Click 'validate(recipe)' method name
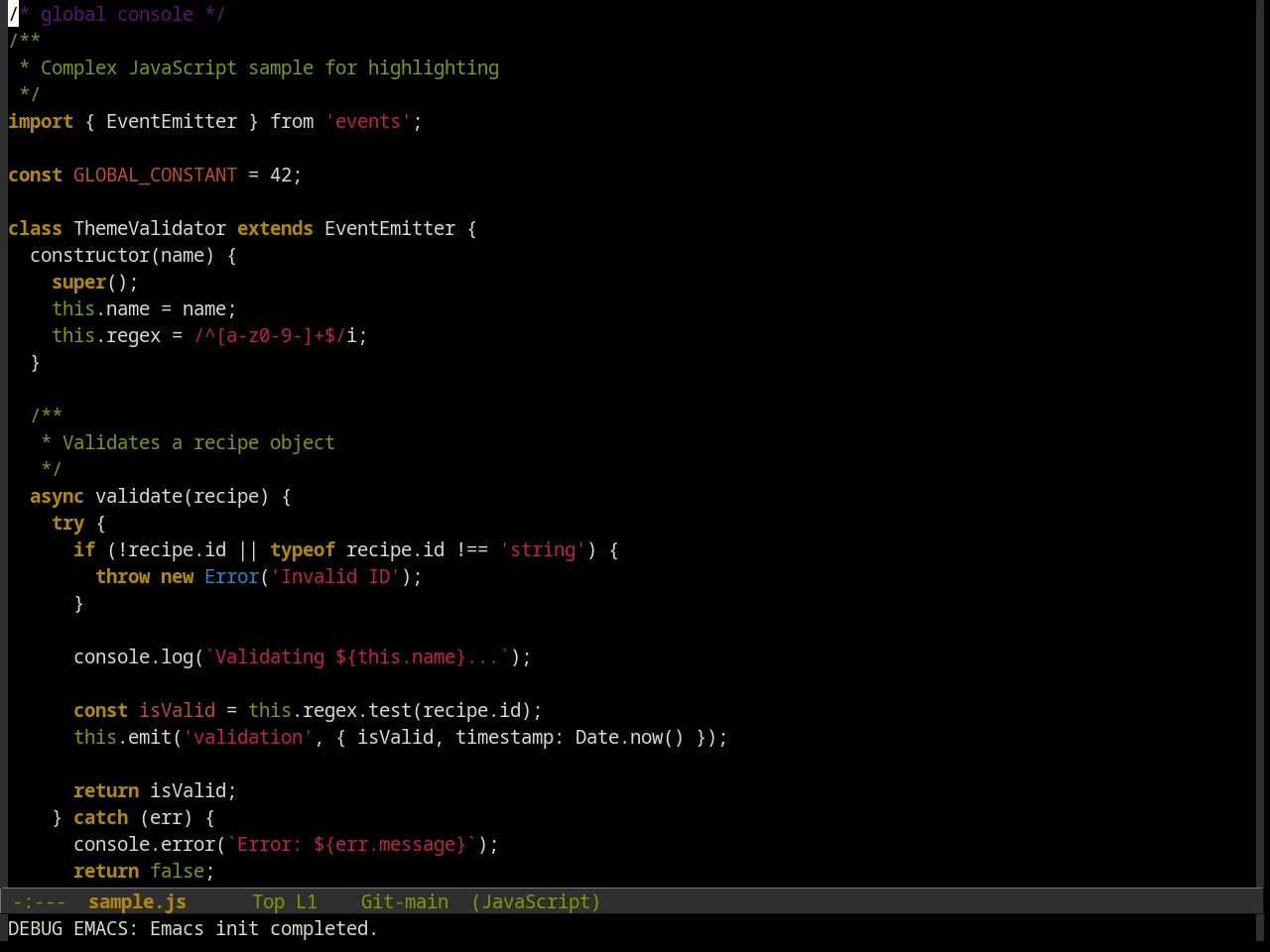 tap(183, 496)
